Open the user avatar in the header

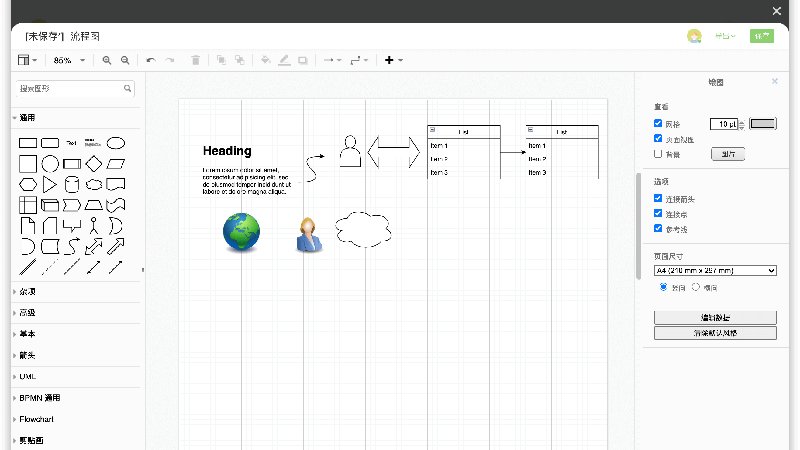694,36
